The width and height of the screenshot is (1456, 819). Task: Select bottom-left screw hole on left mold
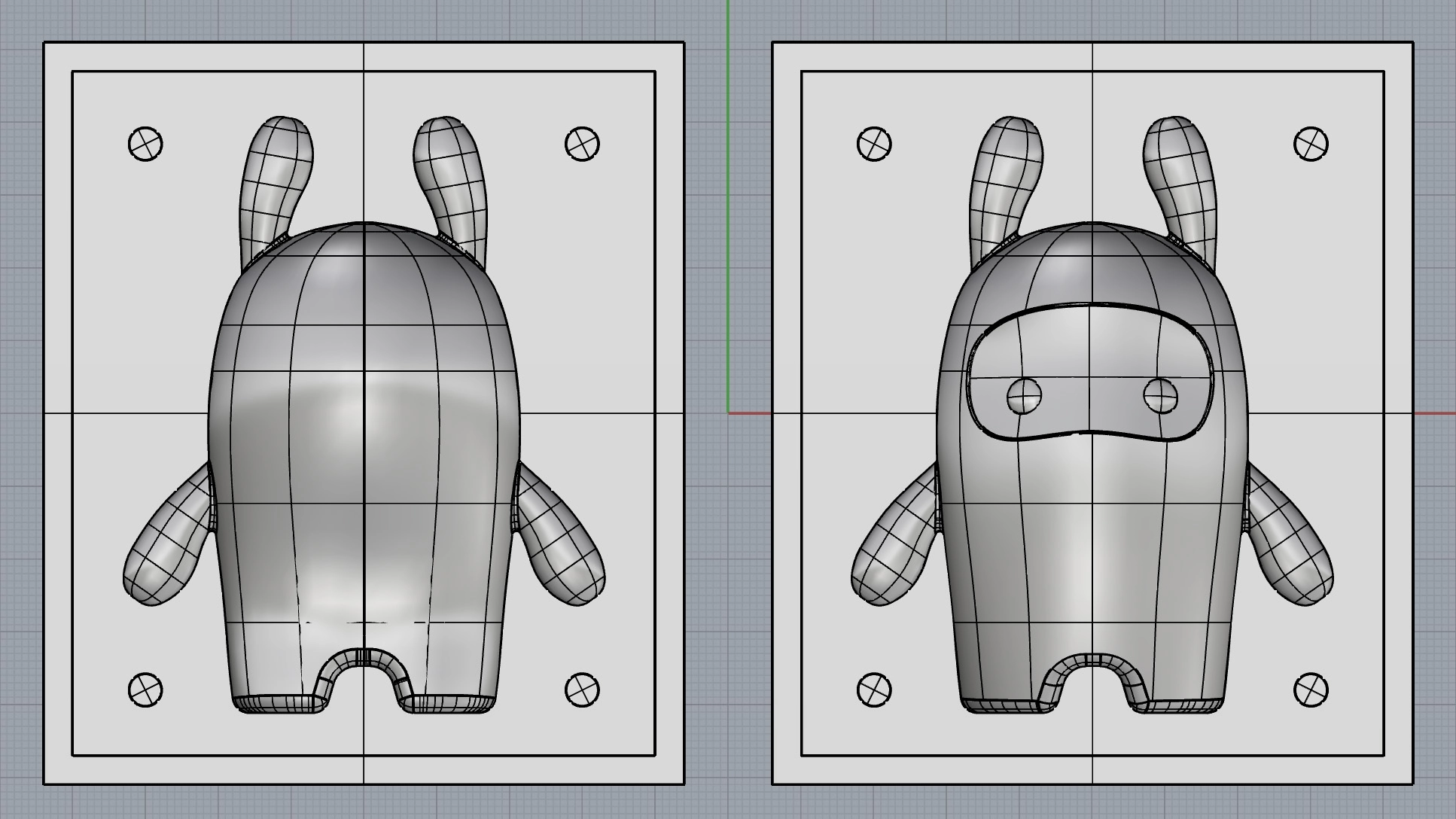(x=145, y=690)
